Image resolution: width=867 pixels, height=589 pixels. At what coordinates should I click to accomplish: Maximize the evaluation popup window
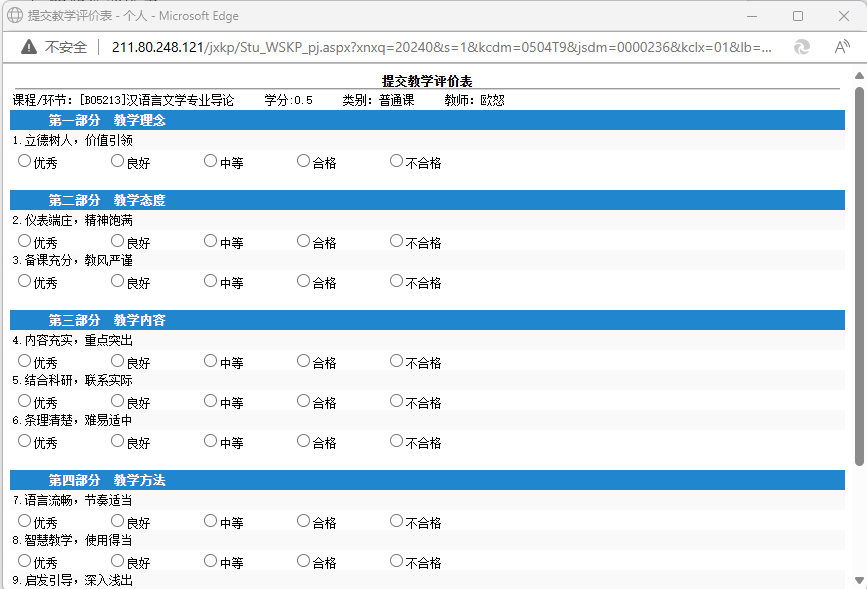coord(797,16)
